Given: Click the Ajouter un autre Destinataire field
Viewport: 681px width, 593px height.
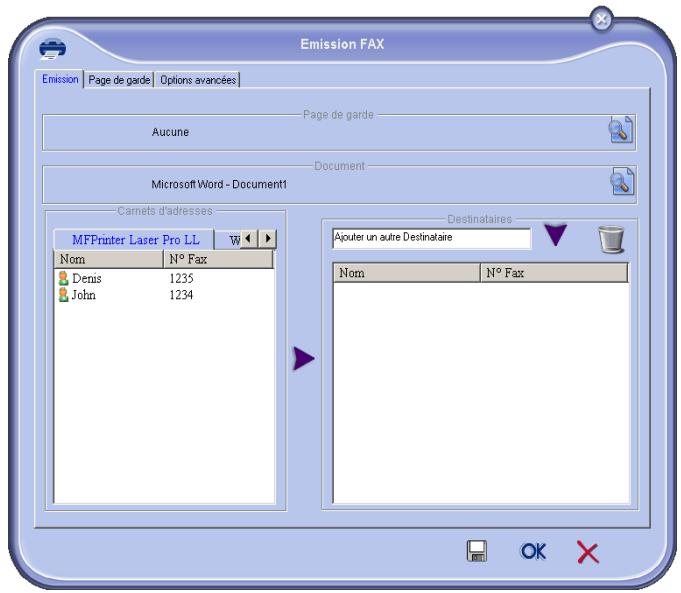Looking at the screenshot, I should tap(431, 238).
